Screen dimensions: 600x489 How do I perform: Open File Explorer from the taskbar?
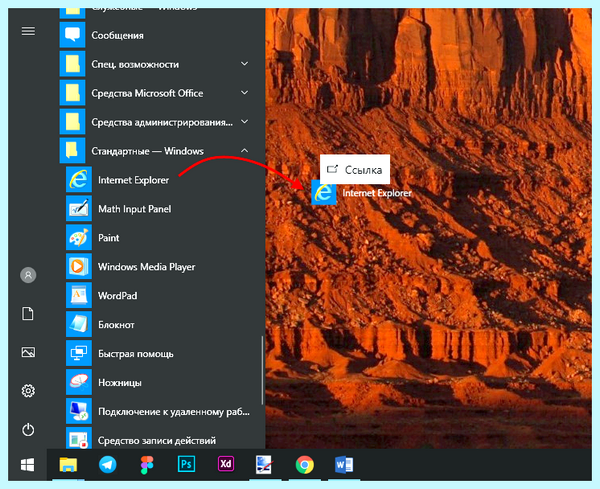tap(68, 465)
